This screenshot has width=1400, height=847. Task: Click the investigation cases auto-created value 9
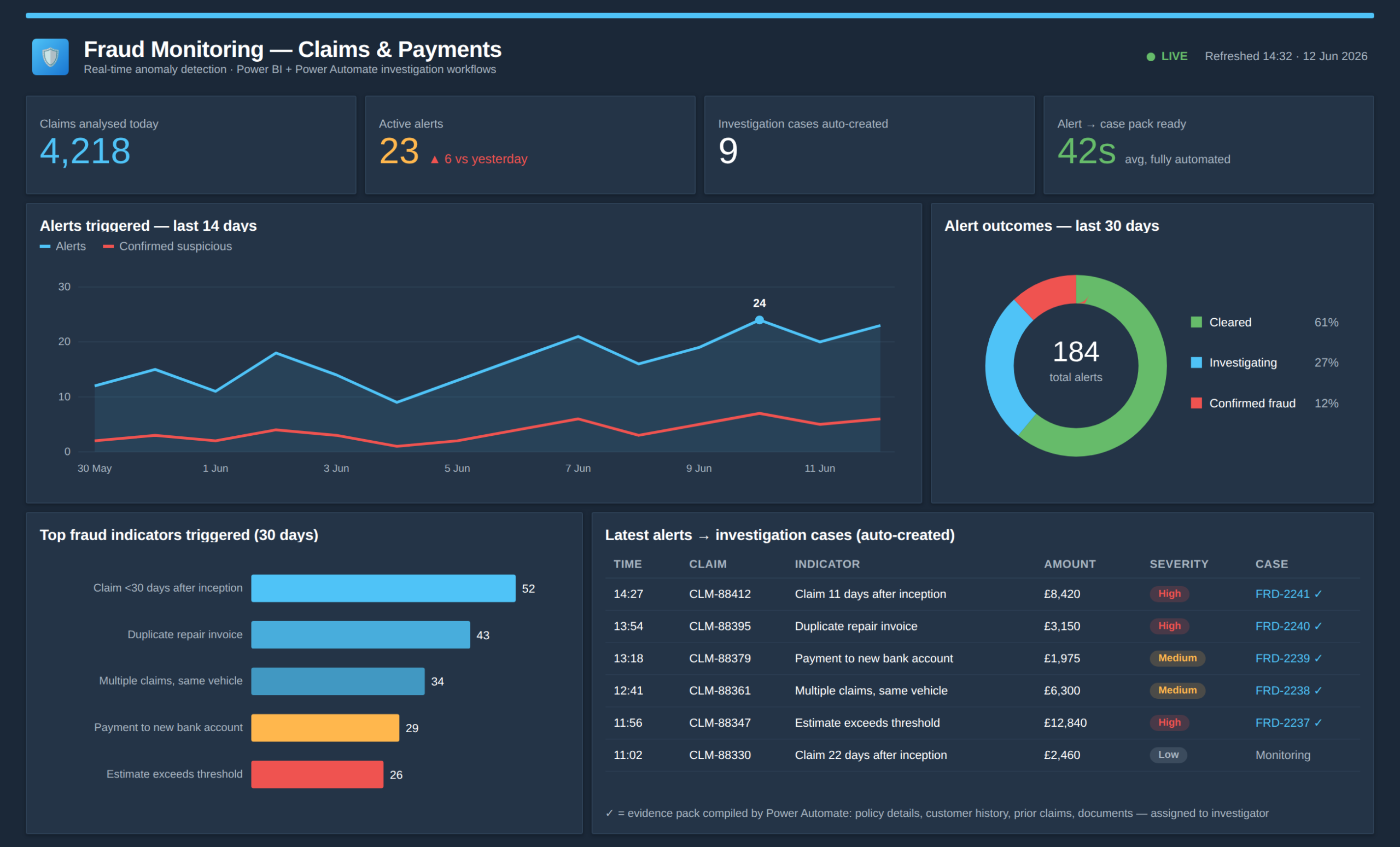(x=728, y=151)
